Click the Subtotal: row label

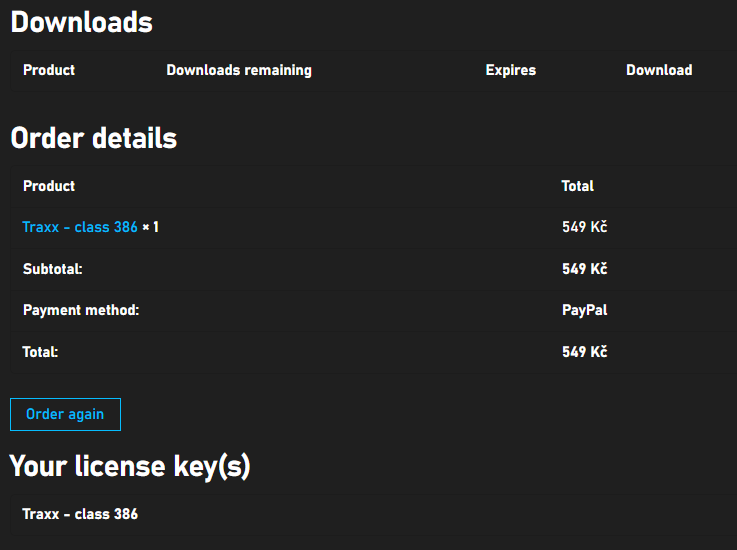(53, 269)
